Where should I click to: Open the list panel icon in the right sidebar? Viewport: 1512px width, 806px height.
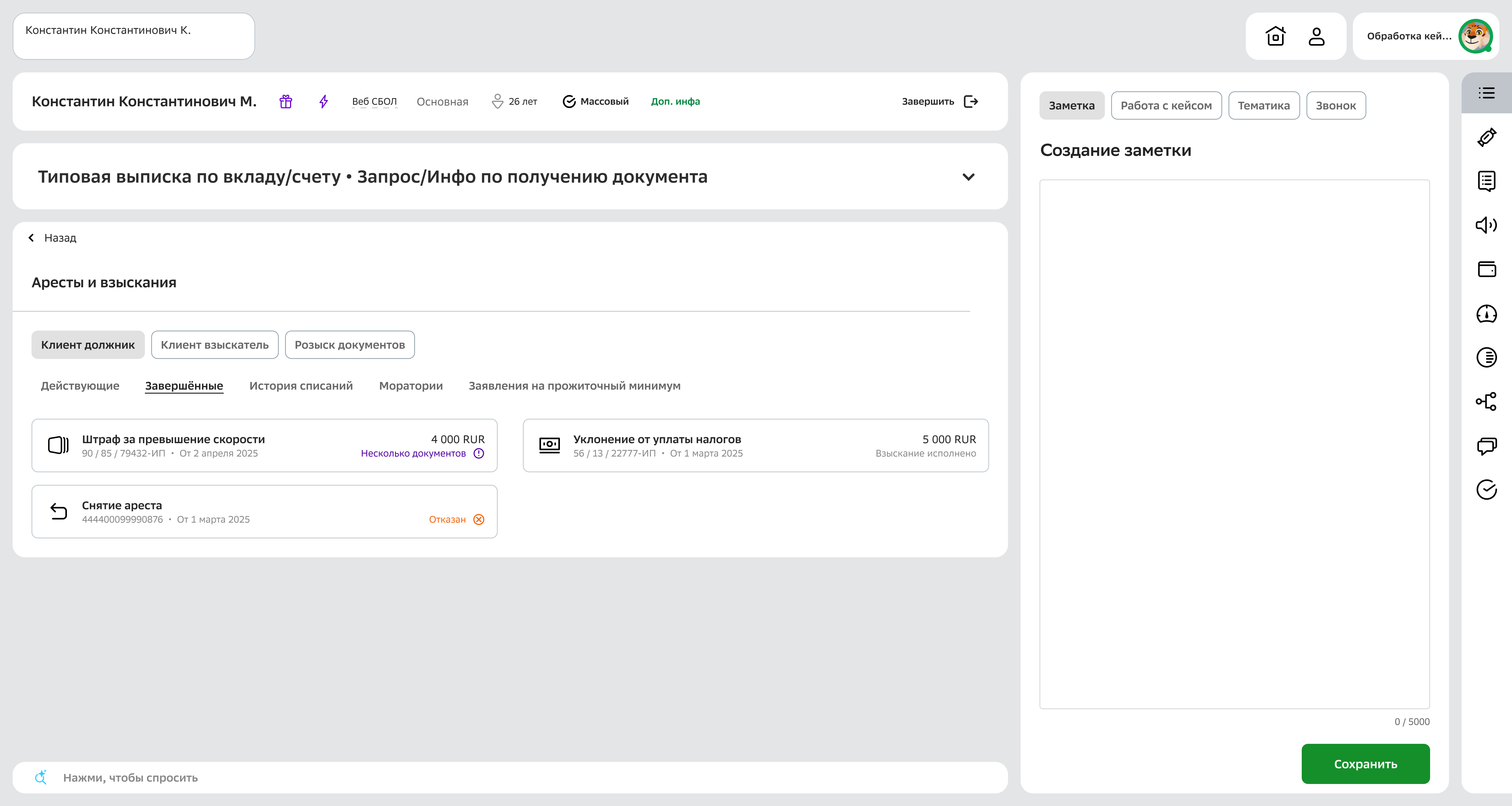pos(1487,93)
